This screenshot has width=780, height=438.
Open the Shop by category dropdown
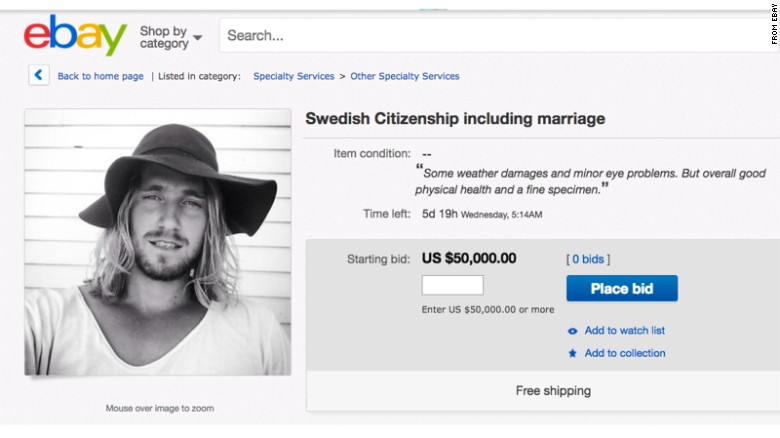[x=171, y=38]
